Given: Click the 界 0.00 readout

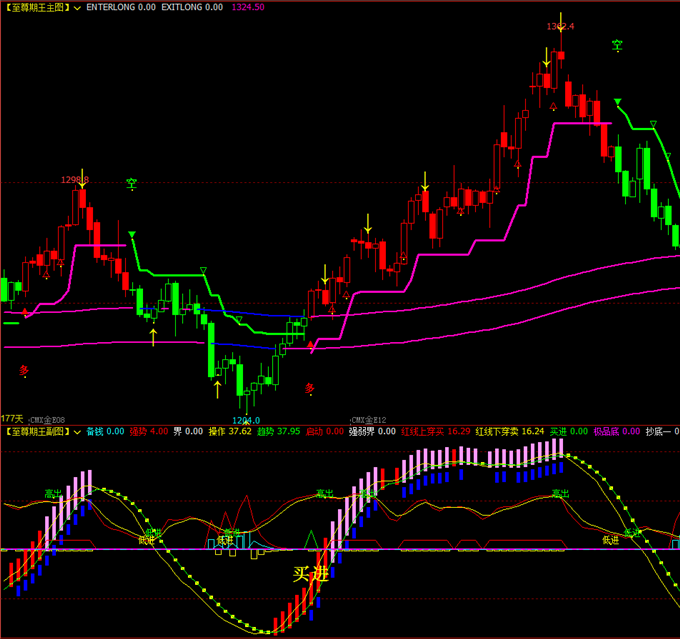Looking at the screenshot, I should point(188,432).
